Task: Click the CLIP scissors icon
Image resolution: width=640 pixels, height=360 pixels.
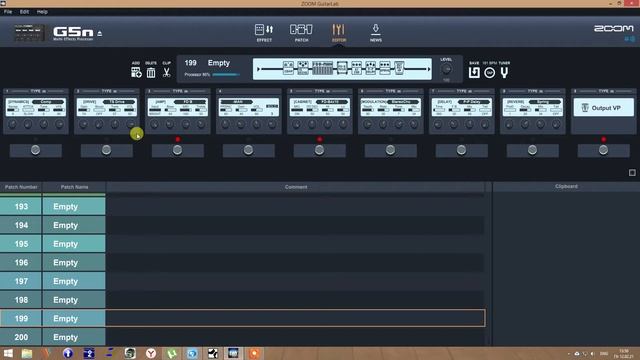Action: (166, 73)
